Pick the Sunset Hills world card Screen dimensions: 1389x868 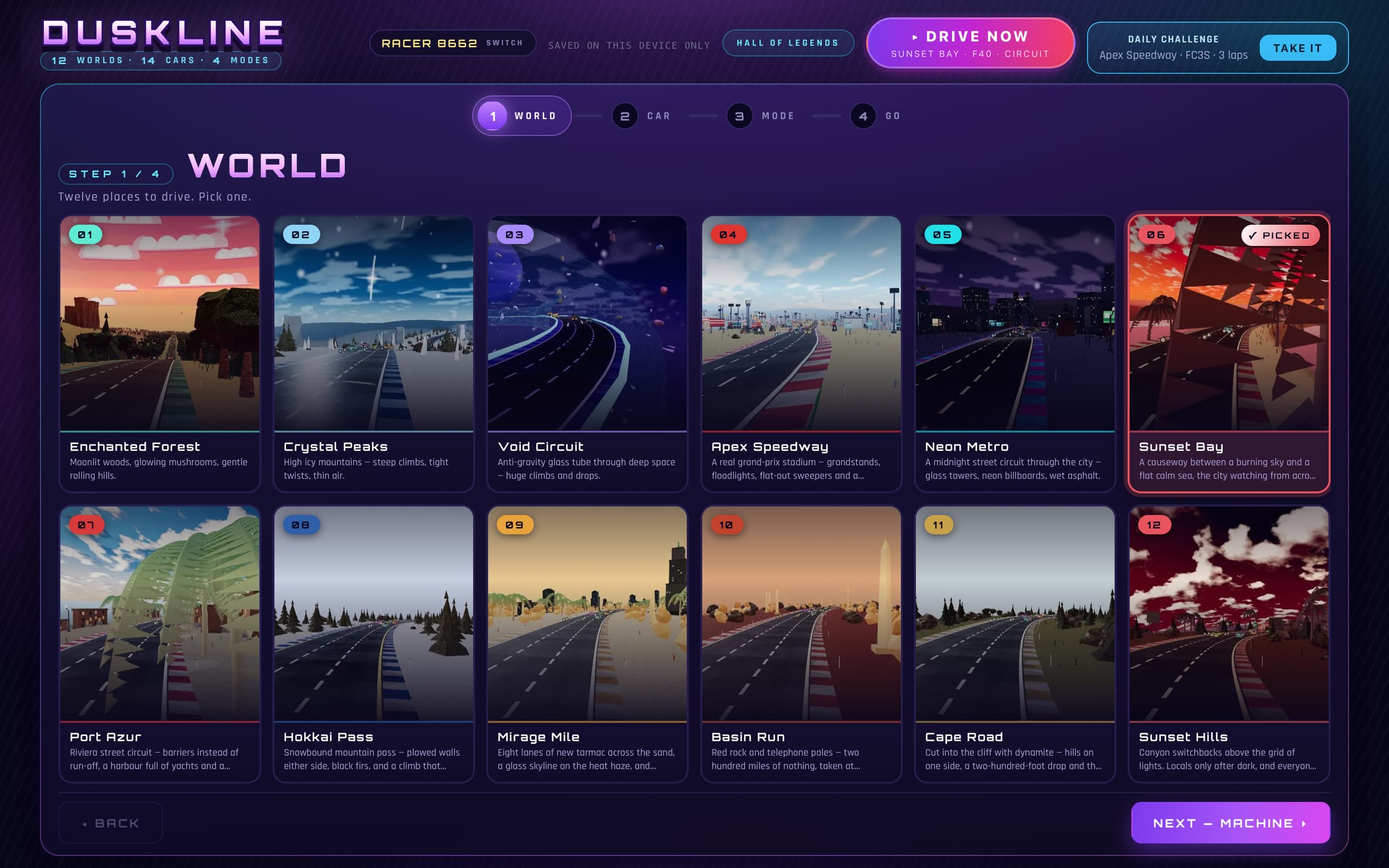click(x=1229, y=644)
